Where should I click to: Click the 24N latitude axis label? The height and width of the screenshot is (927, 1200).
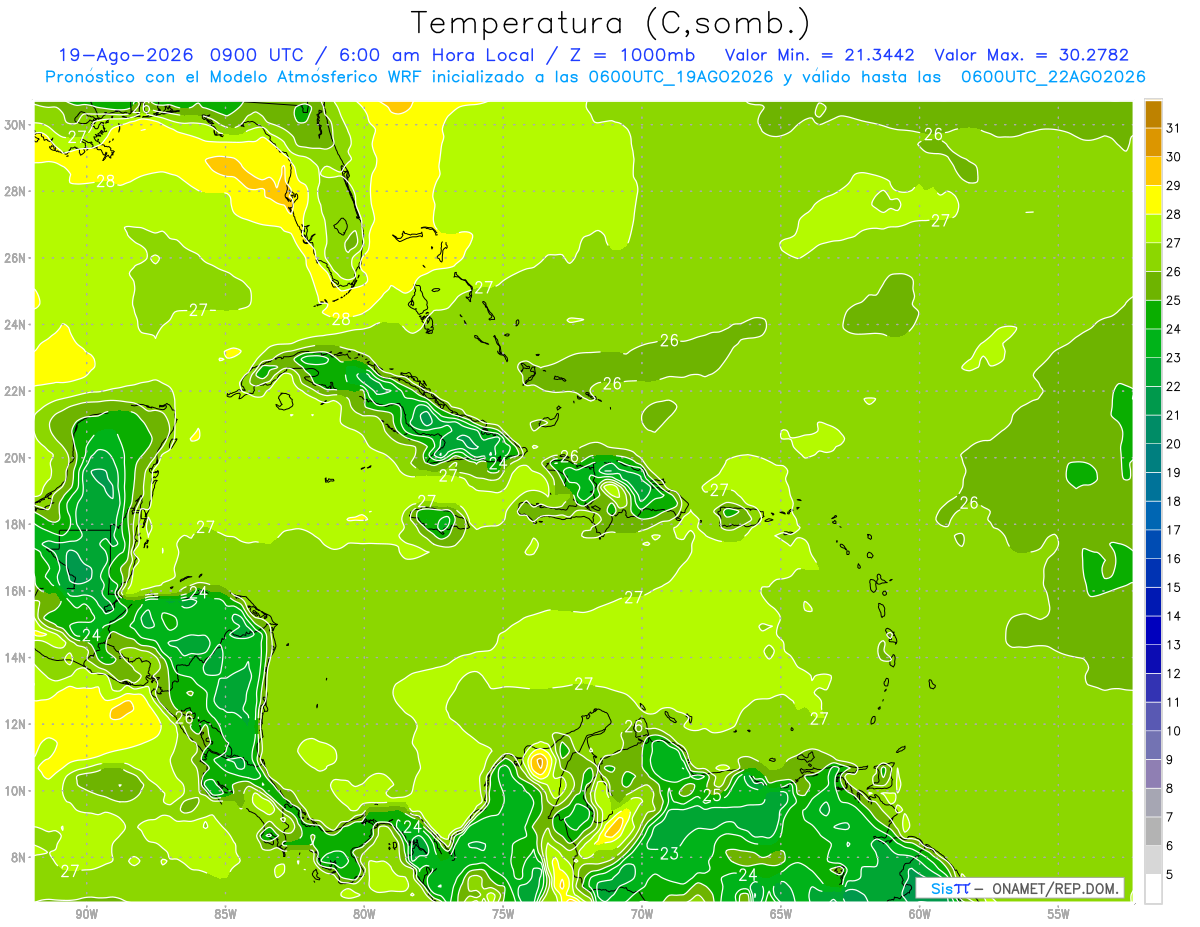click(x=17, y=325)
